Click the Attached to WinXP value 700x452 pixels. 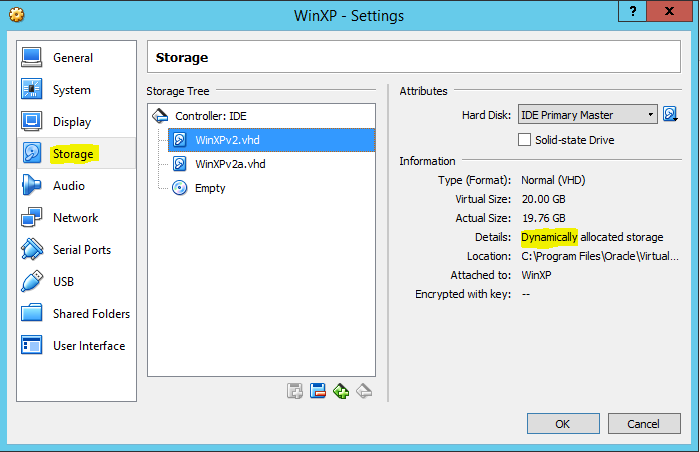coord(536,275)
